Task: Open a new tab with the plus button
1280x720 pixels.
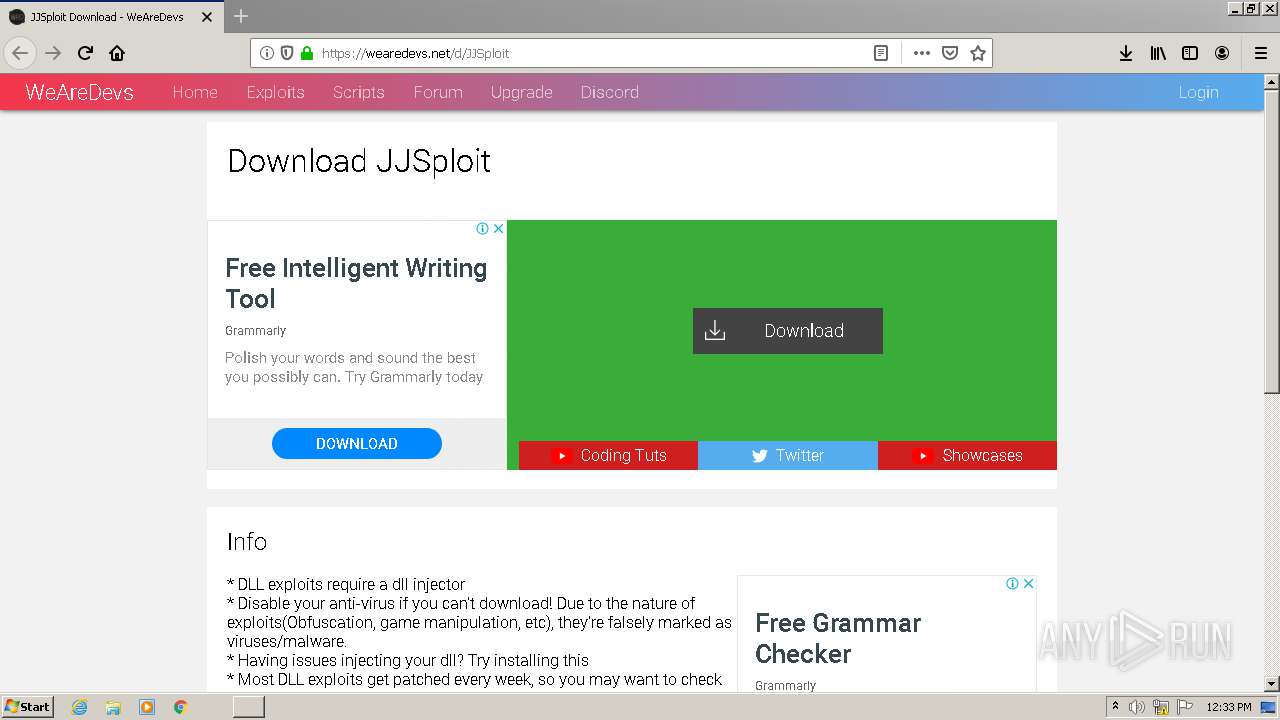Action: pyautogui.click(x=241, y=16)
